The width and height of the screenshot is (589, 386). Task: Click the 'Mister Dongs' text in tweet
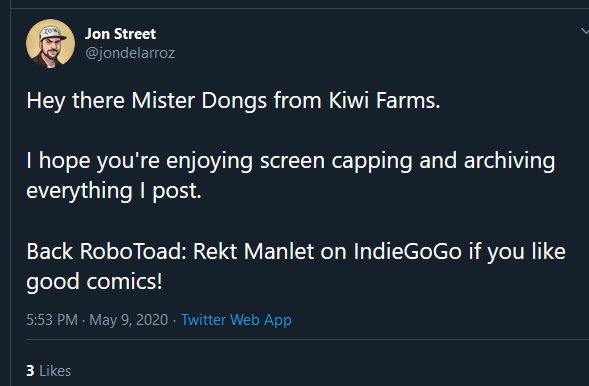(x=199, y=101)
